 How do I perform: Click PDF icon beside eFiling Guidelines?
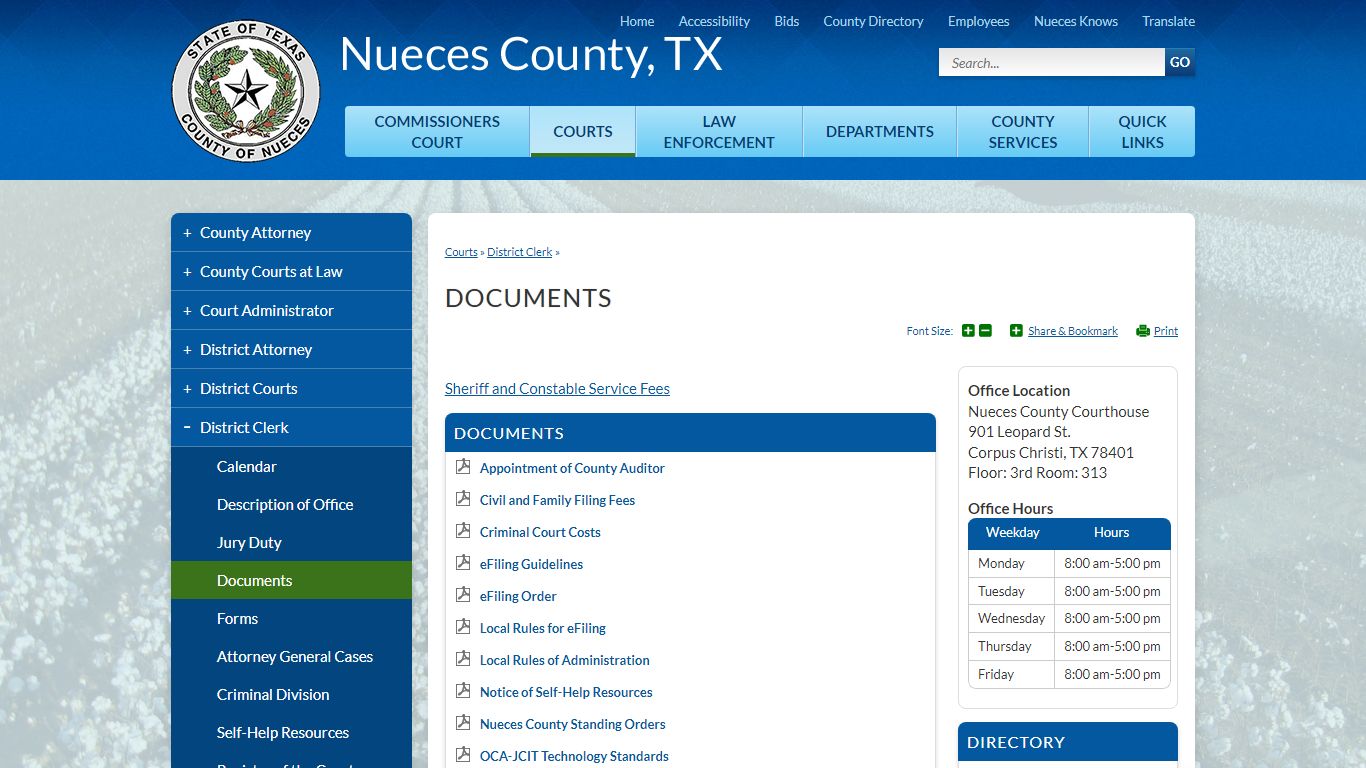click(463, 563)
